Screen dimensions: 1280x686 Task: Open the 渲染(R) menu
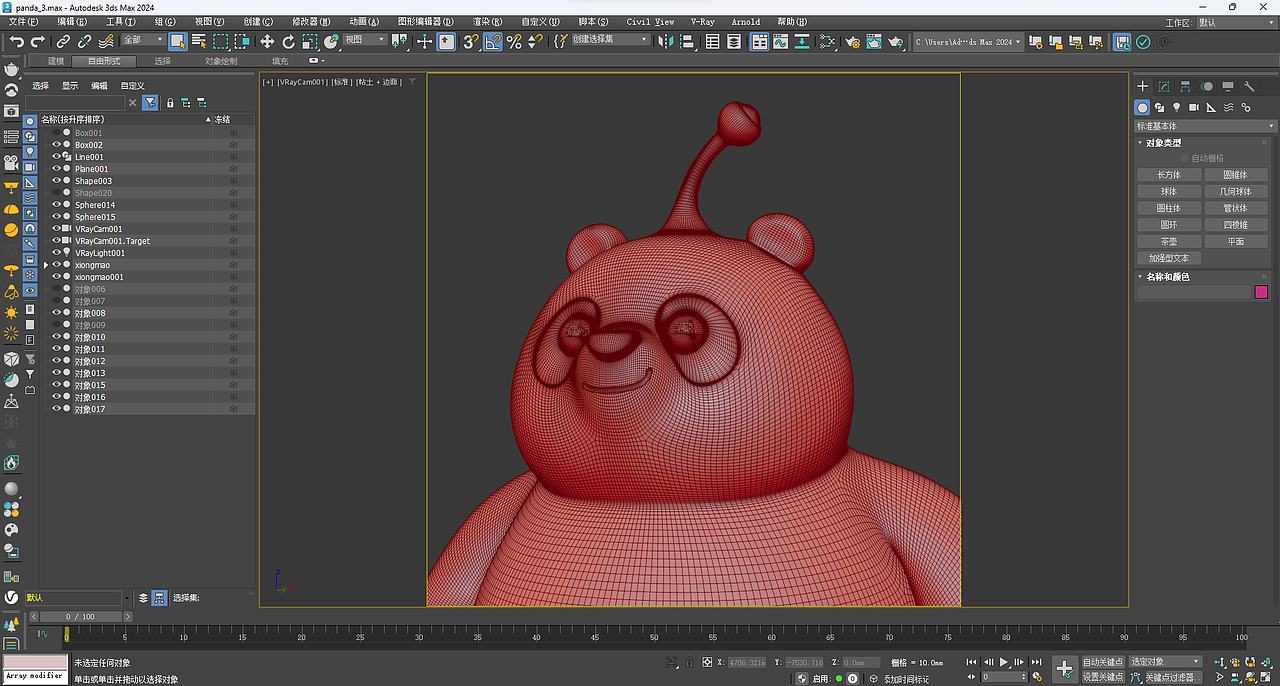pos(487,21)
